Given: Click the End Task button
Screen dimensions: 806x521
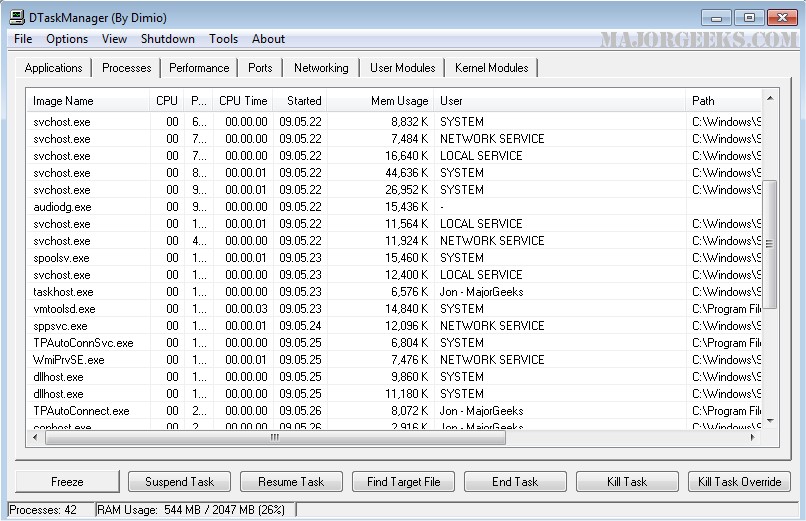Looking at the screenshot, I should click(515, 482).
